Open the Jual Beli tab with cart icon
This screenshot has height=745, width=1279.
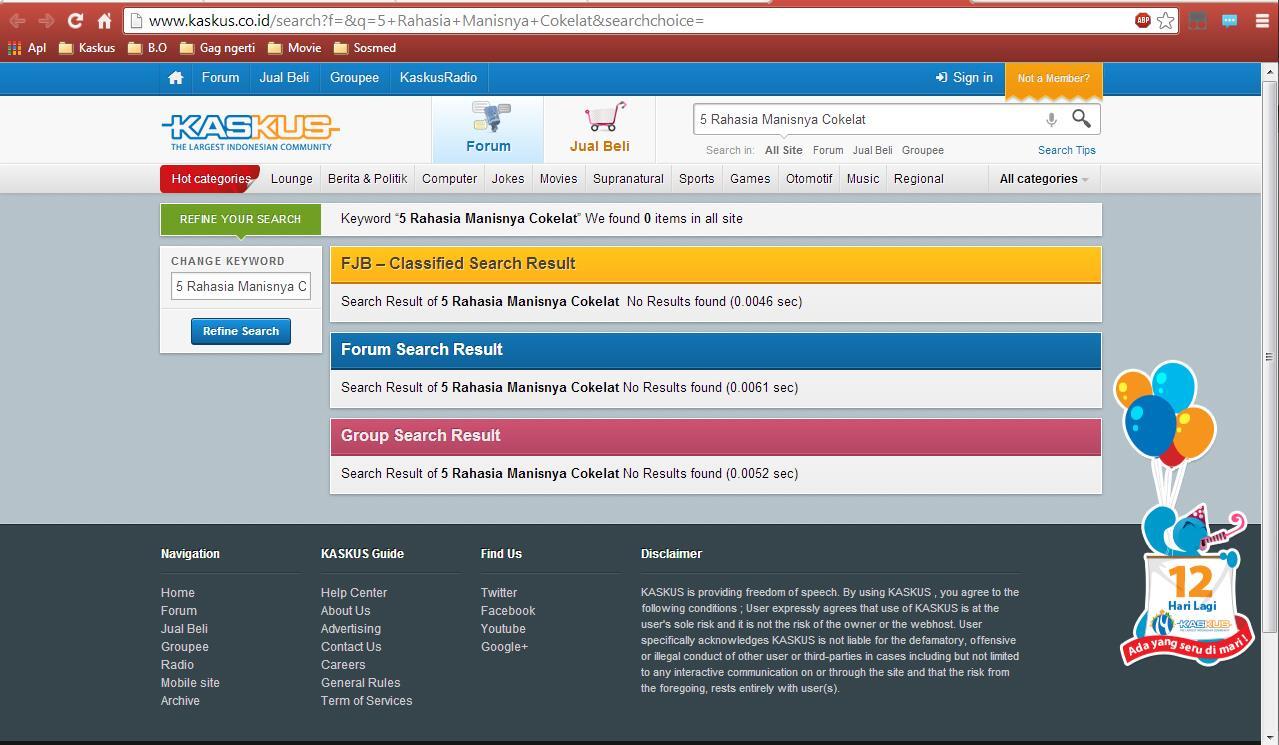pos(600,128)
